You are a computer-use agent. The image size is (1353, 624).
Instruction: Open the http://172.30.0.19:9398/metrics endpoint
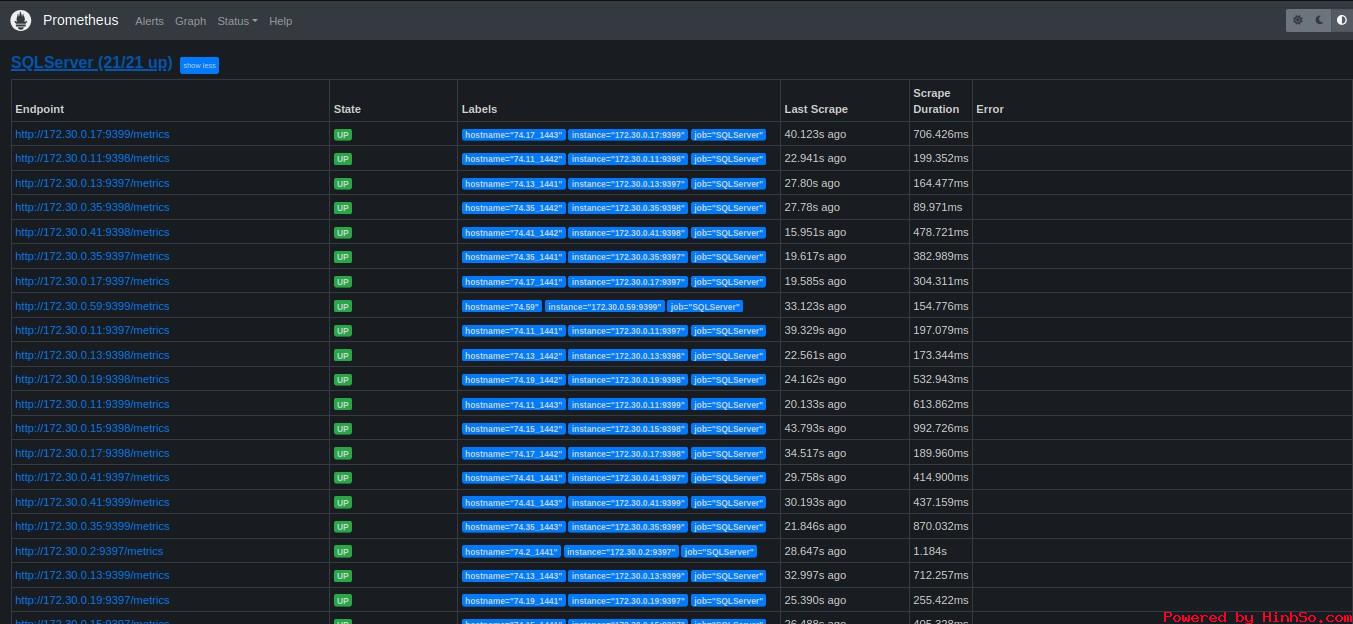pos(92,379)
